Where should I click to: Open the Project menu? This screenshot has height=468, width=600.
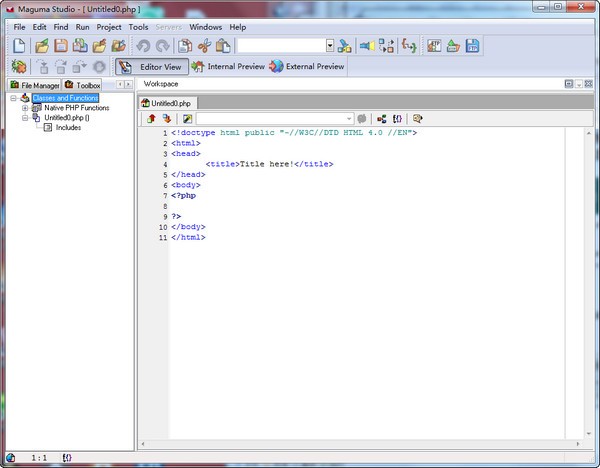[109, 27]
